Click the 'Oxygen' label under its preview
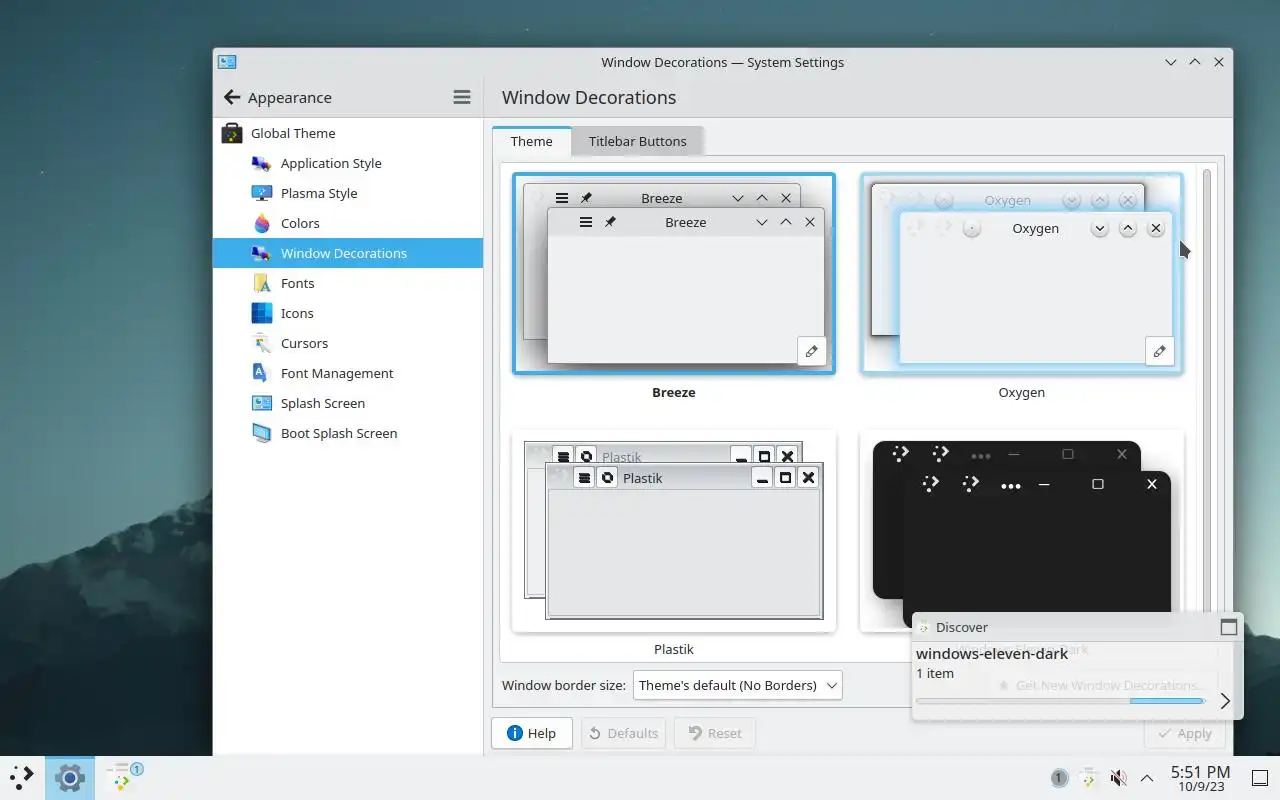Viewport: 1280px width, 800px height. coord(1022,392)
